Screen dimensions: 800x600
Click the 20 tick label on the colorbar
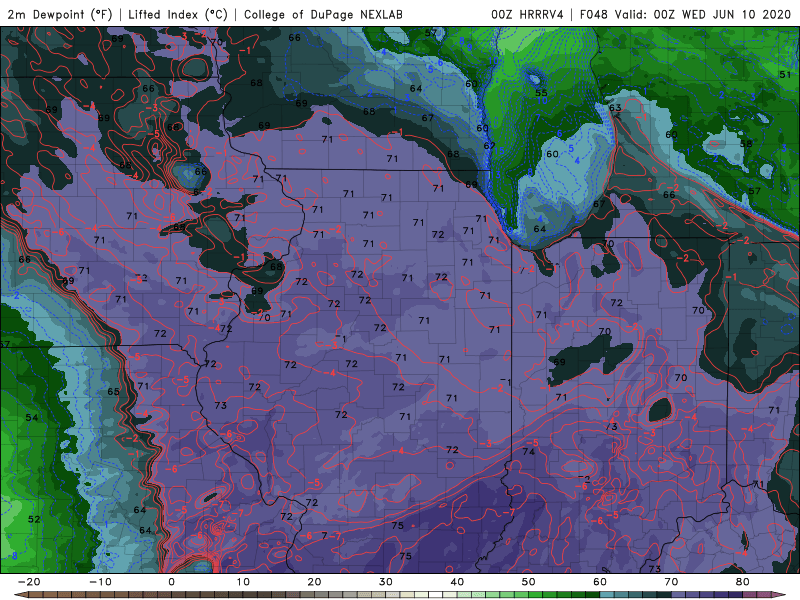pos(314,582)
